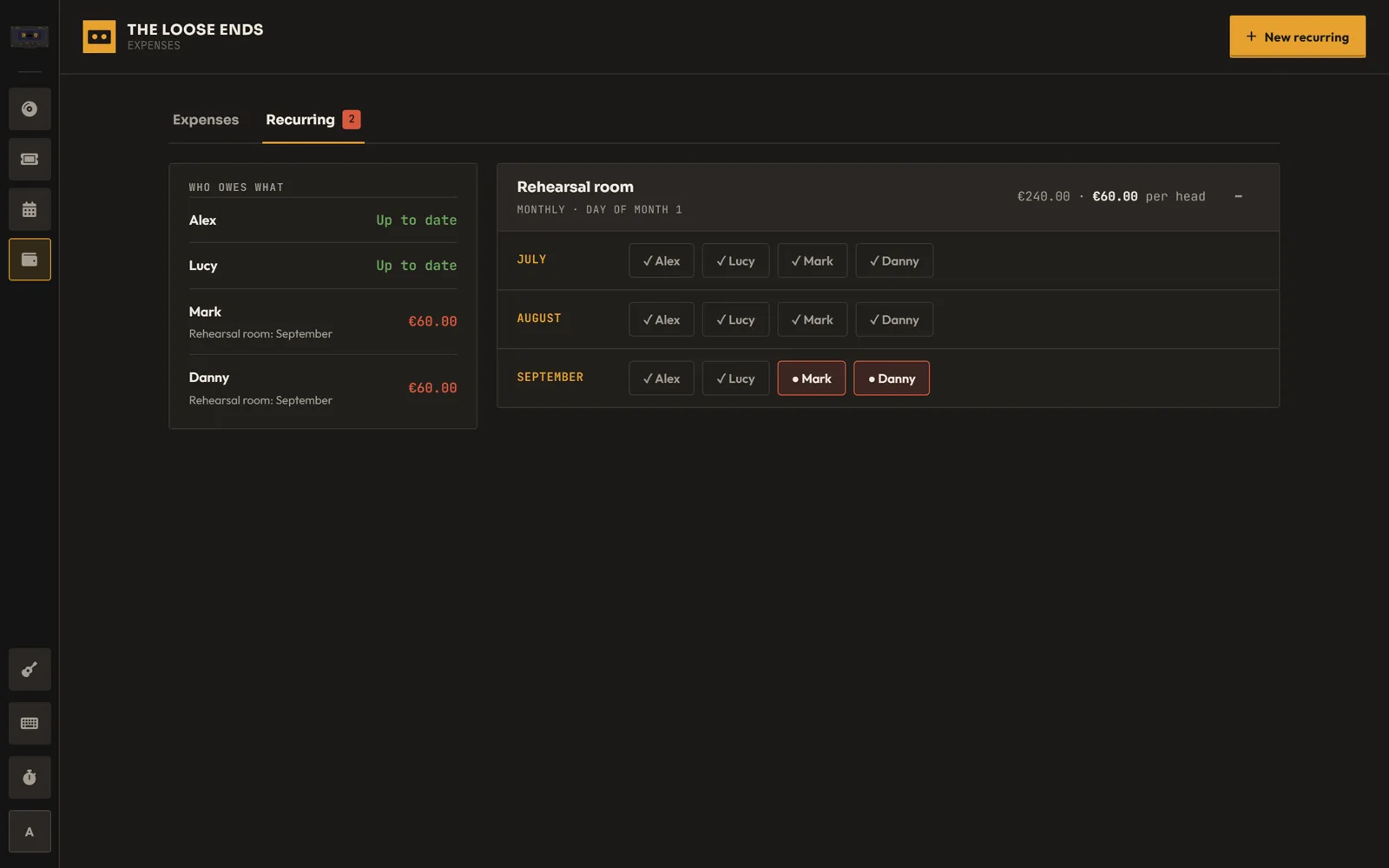Open the stopwatch icon in the sidebar
The image size is (1389, 868).
(30, 777)
